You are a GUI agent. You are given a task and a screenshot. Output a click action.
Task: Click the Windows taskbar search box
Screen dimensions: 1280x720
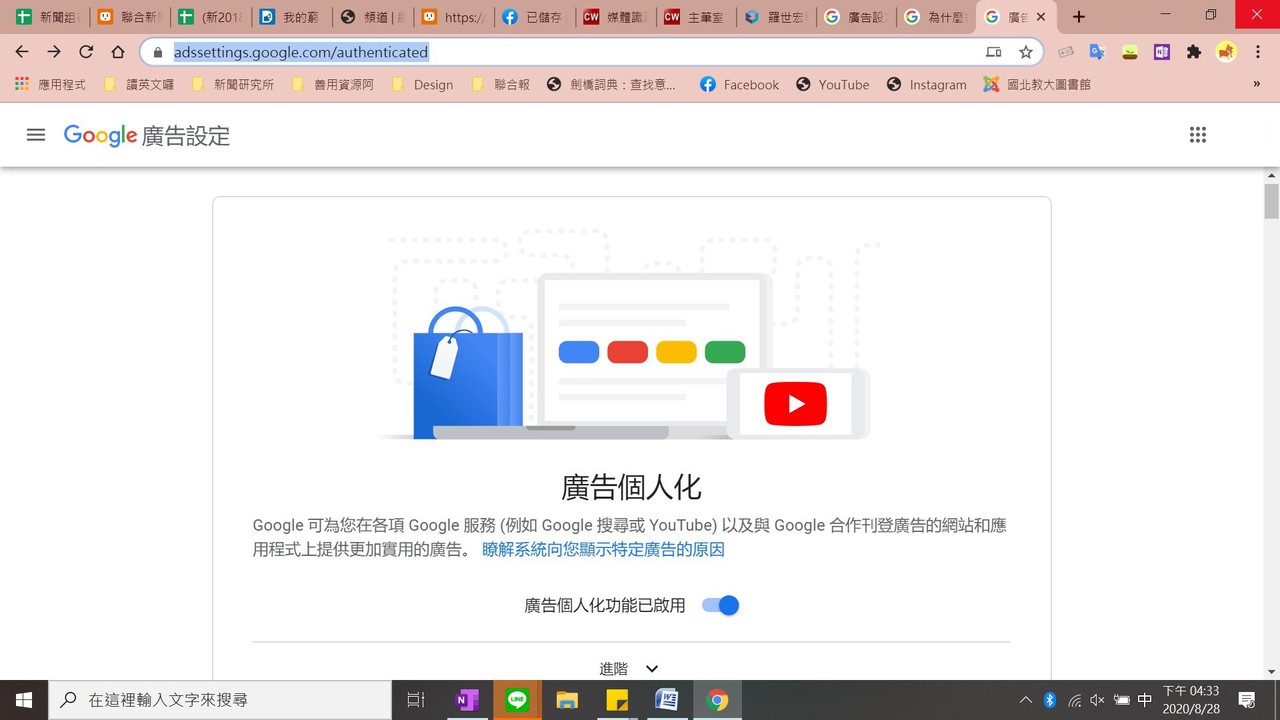point(220,700)
